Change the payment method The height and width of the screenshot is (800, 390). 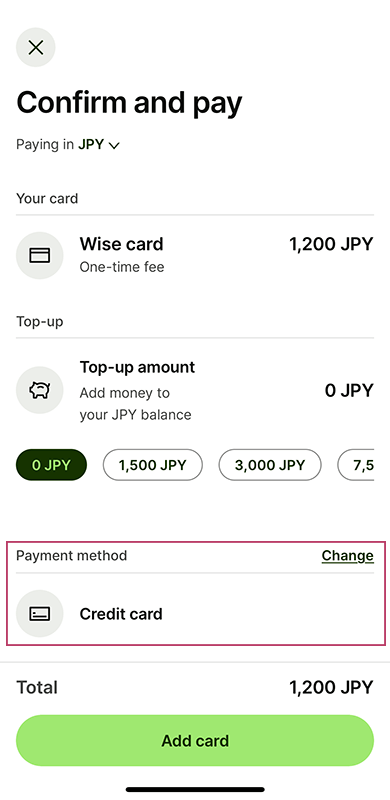[348, 556]
